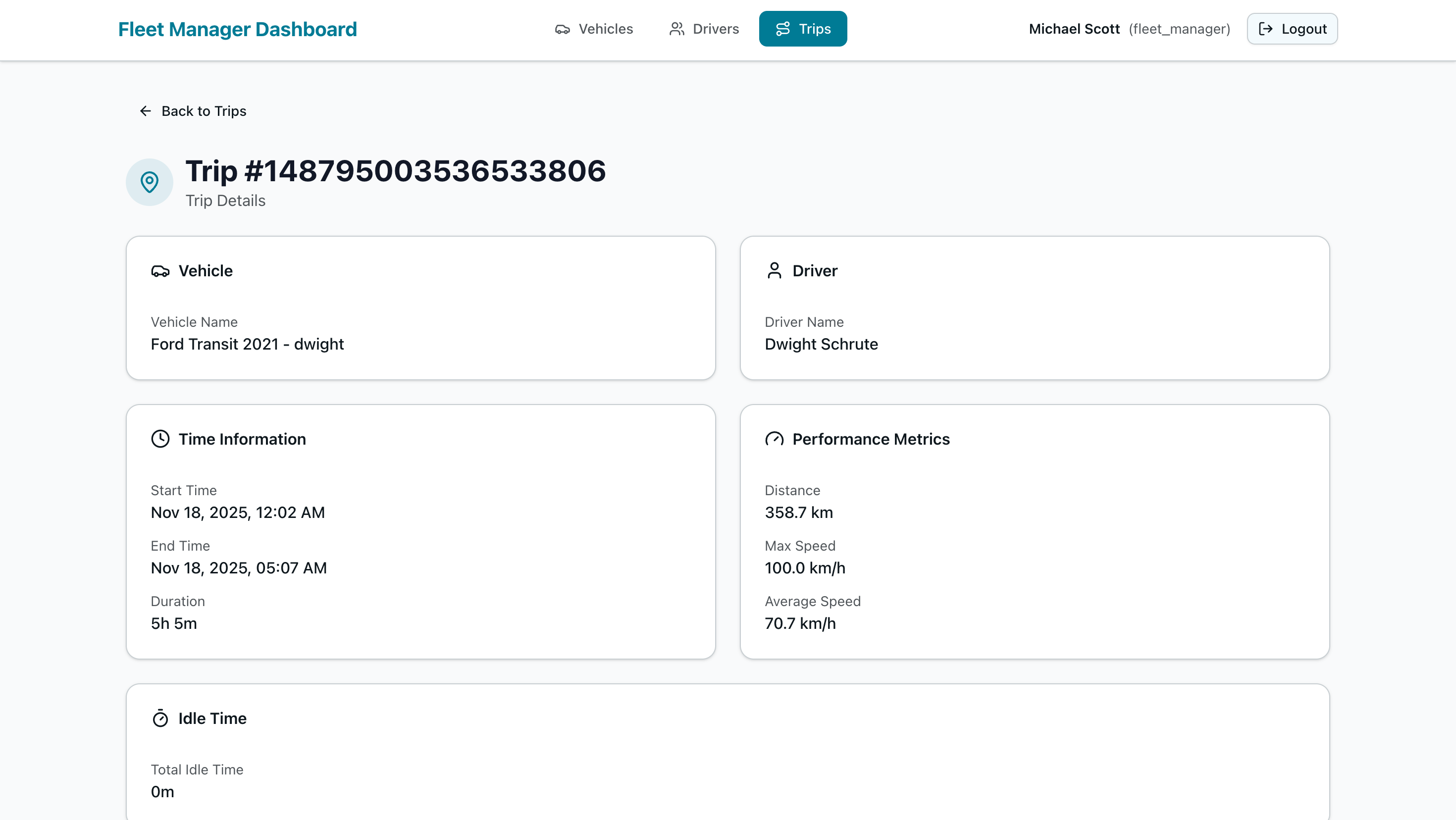
Task: Open the Vehicles navigation tab
Action: [x=593, y=29]
